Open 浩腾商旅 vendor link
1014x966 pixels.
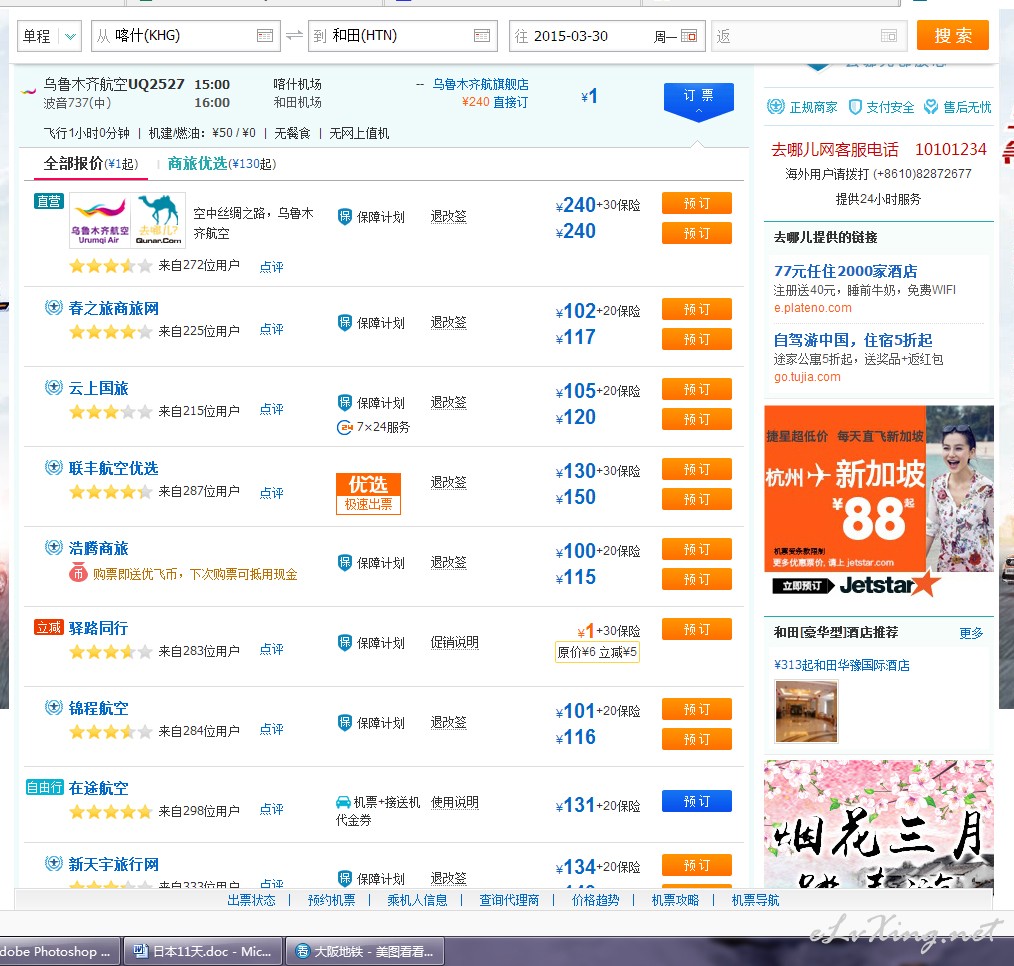98,548
